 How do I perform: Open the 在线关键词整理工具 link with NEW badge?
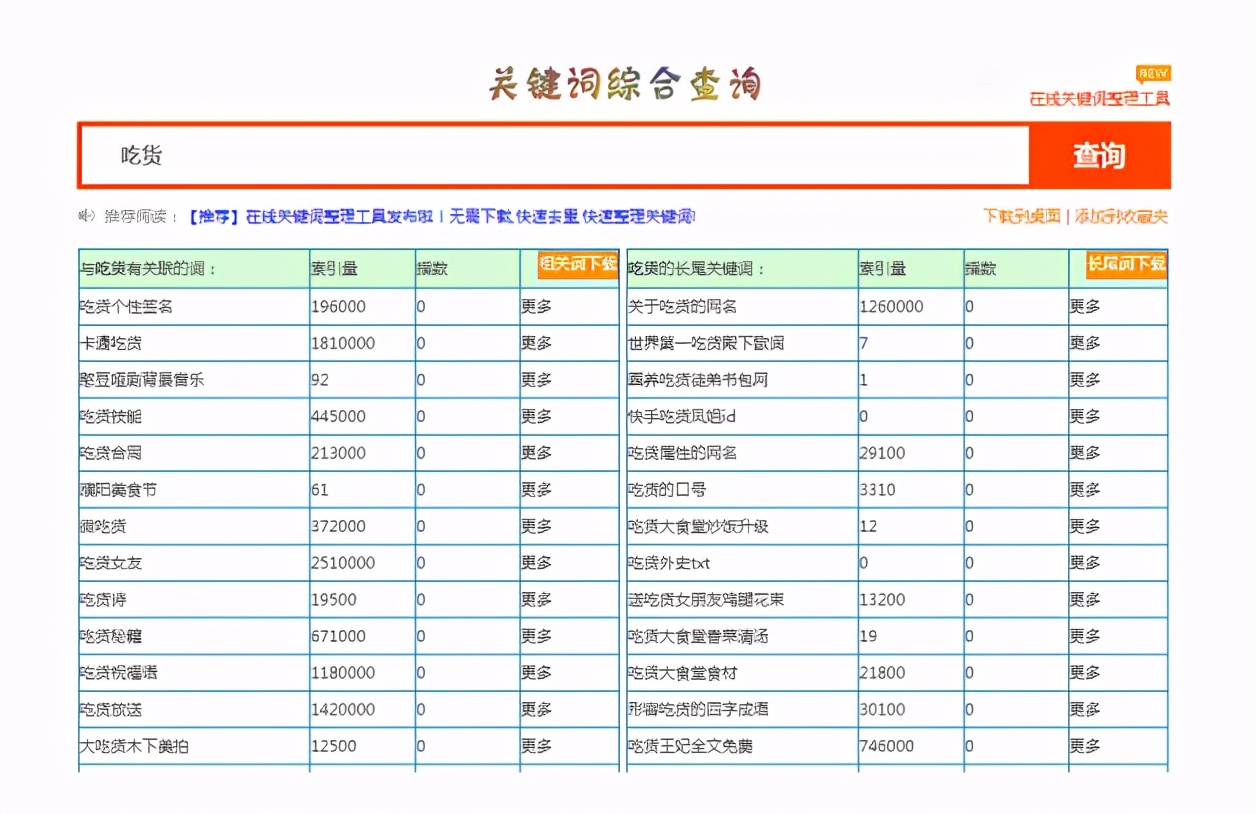coord(1101,97)
